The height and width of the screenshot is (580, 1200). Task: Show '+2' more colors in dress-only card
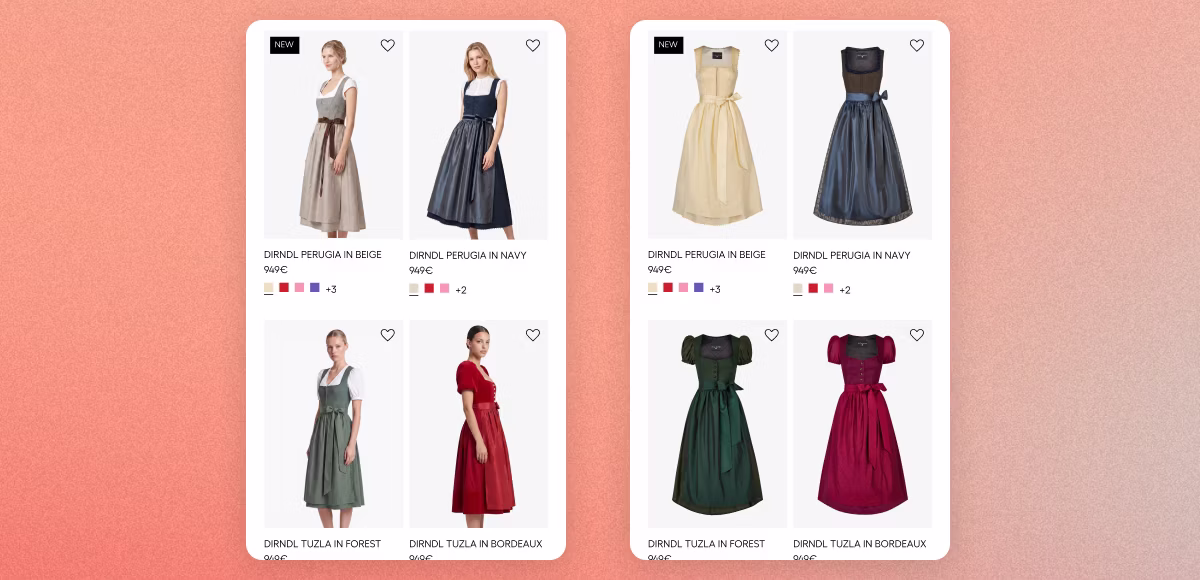pos(845,290)
